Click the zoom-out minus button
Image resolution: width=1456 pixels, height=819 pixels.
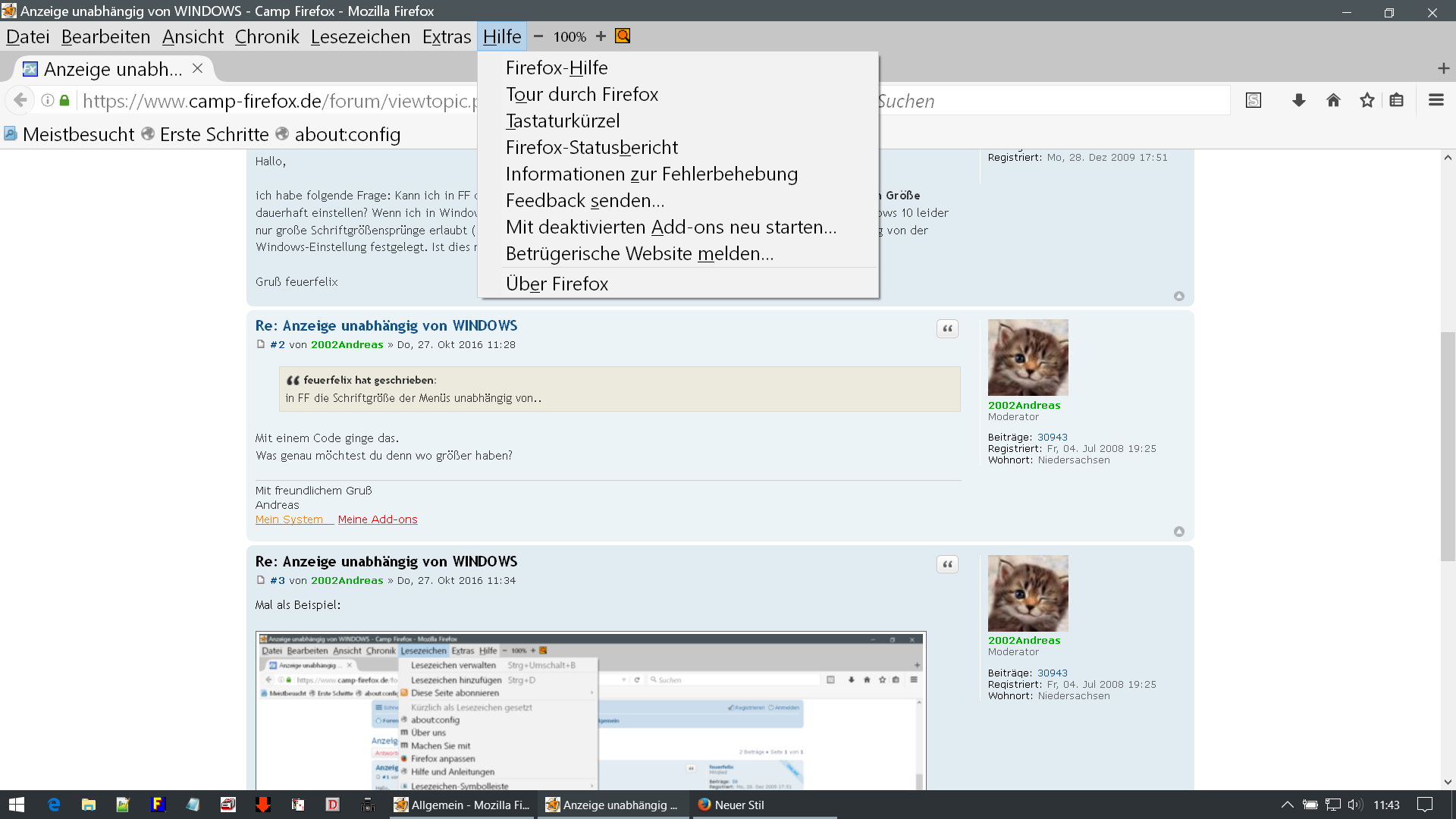538,36
